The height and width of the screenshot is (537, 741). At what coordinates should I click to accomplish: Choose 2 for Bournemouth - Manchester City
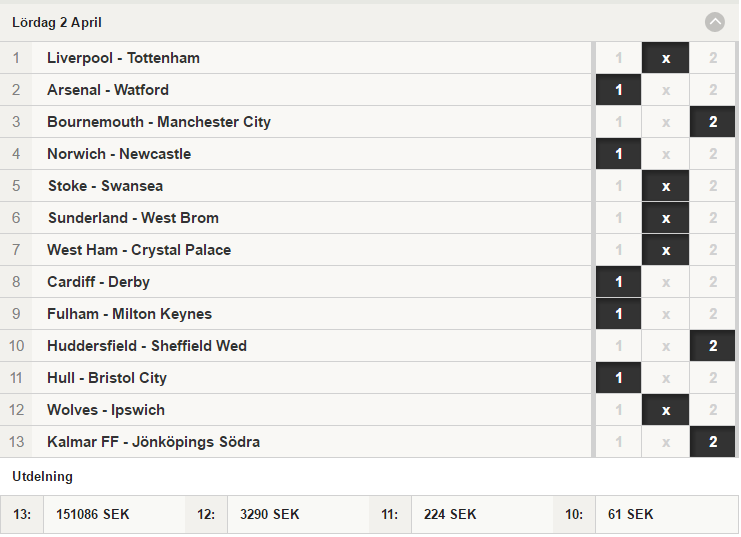click(x=712, y=122)
